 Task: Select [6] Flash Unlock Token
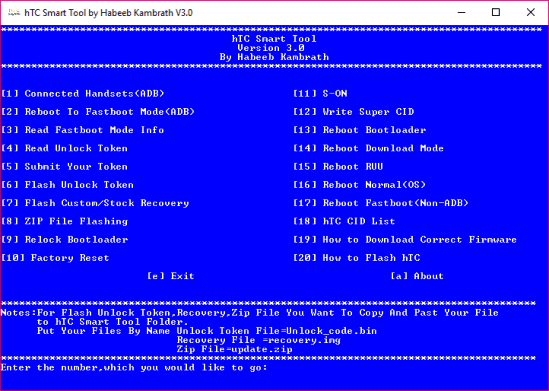(67, 184)
